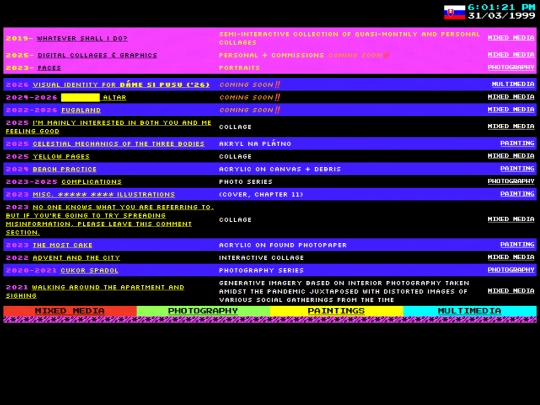The width and height of the screenshot is (540, 405).
Task: Click 'Semi-interactive collection' description text
Action: pos(350,39)
